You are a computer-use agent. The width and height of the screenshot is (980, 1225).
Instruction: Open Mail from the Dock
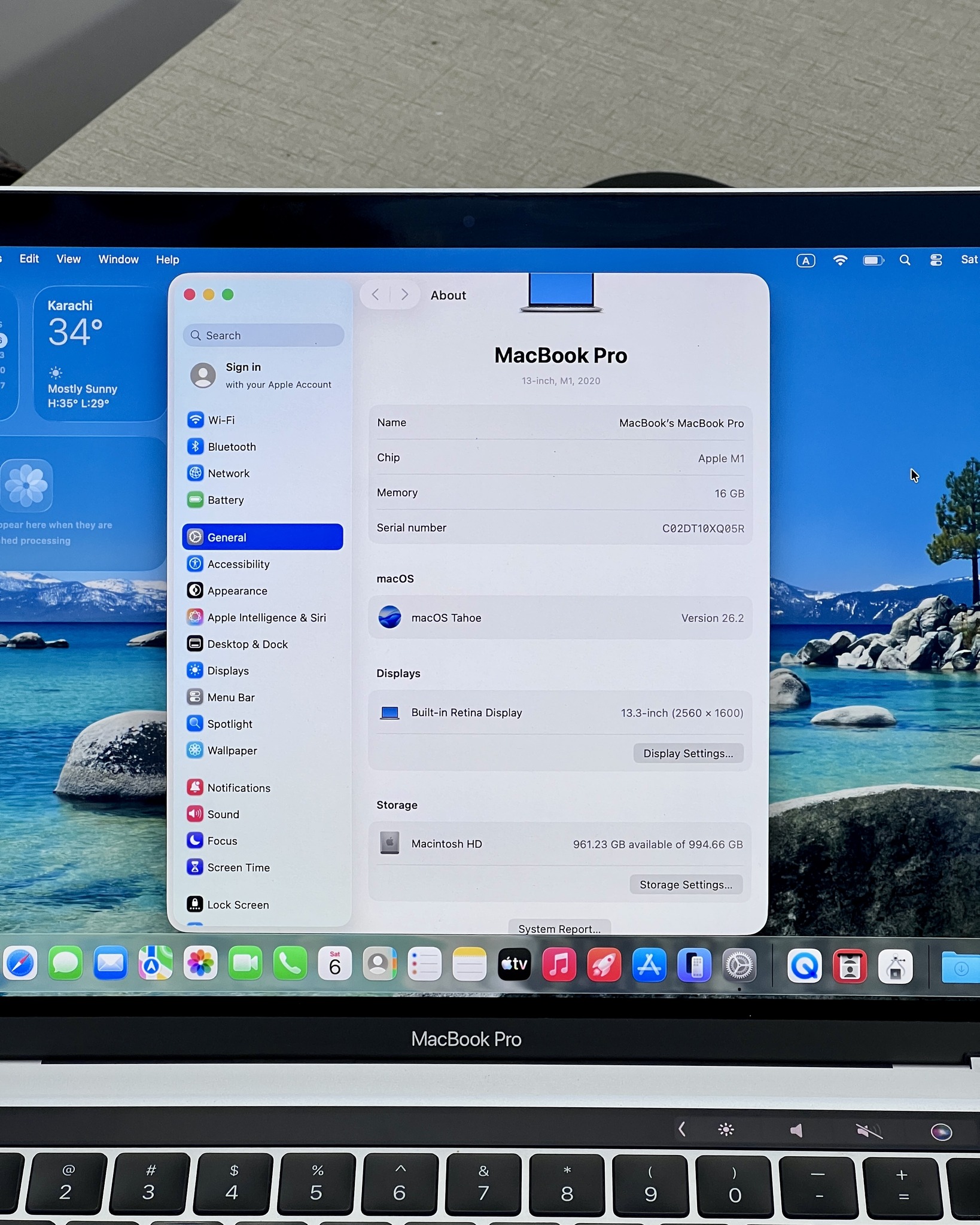(111, 964)
